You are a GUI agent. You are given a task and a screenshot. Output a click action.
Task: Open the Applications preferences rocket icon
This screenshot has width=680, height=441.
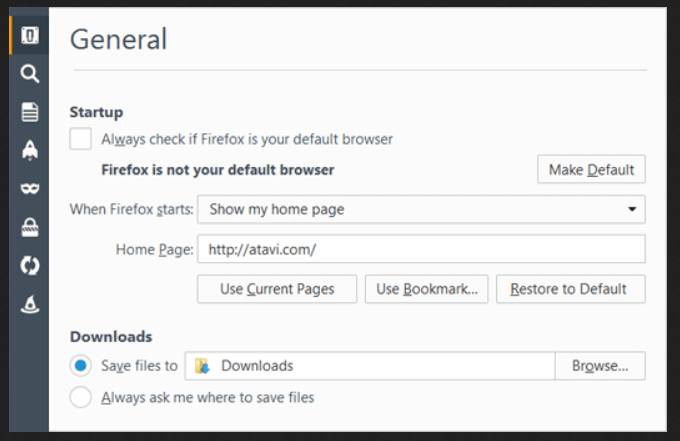[30, 150]
